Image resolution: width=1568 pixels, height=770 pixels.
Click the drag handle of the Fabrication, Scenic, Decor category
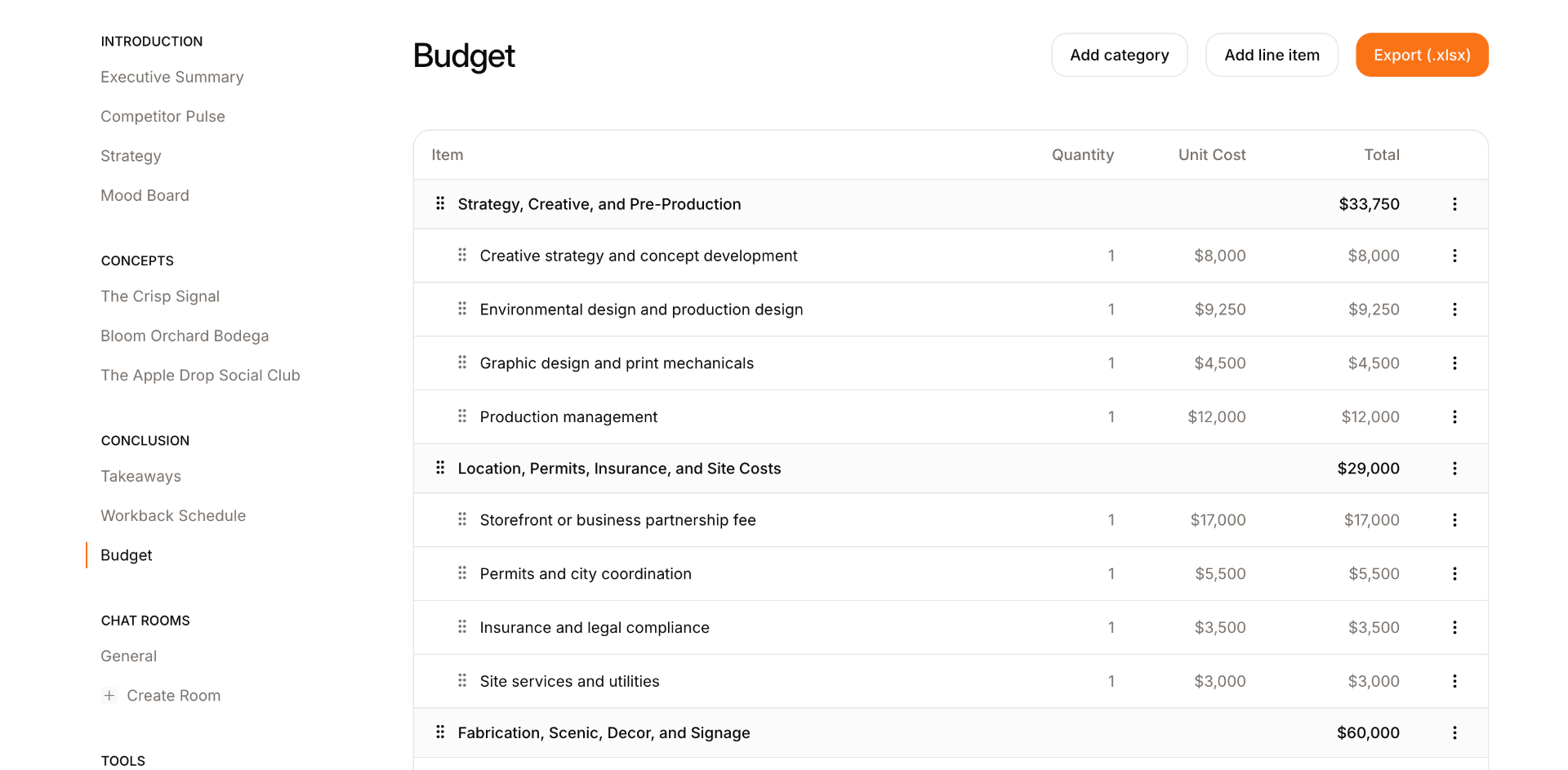440,732
